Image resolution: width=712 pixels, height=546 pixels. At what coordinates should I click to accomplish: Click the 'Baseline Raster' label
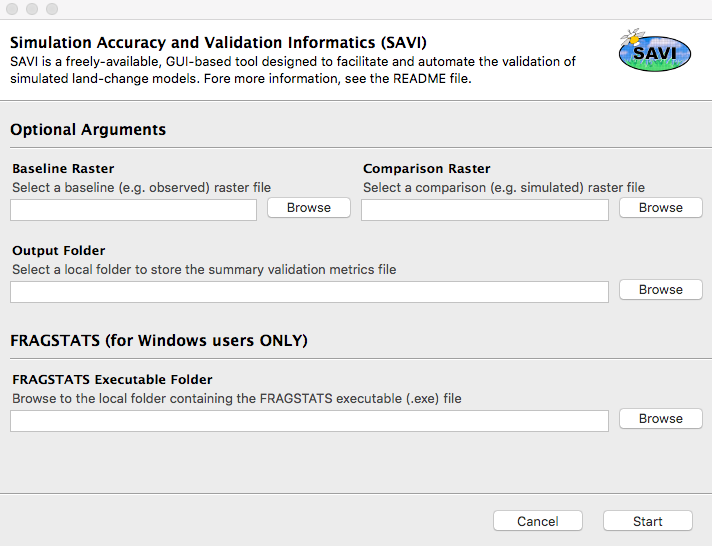[x=63, y=169]
